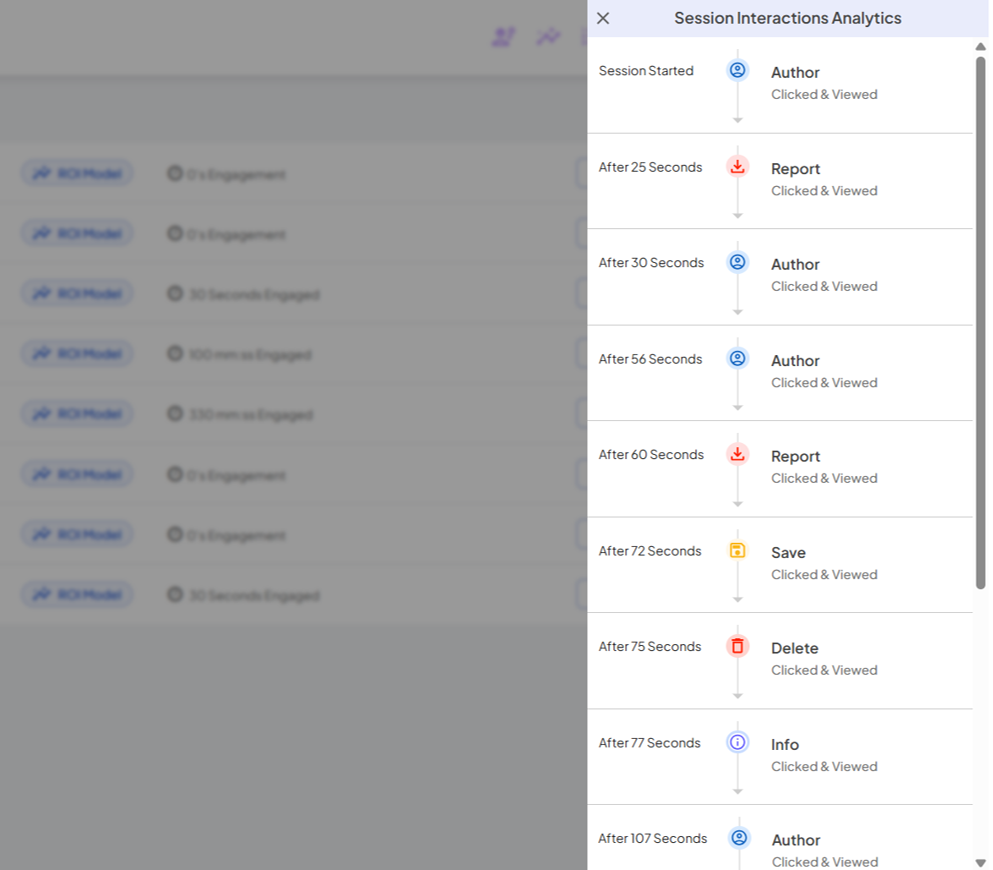Select 'After 30 Seconds' timestamp text
The height and width of the screenshot is (870, 993).
tap(651, 262)
